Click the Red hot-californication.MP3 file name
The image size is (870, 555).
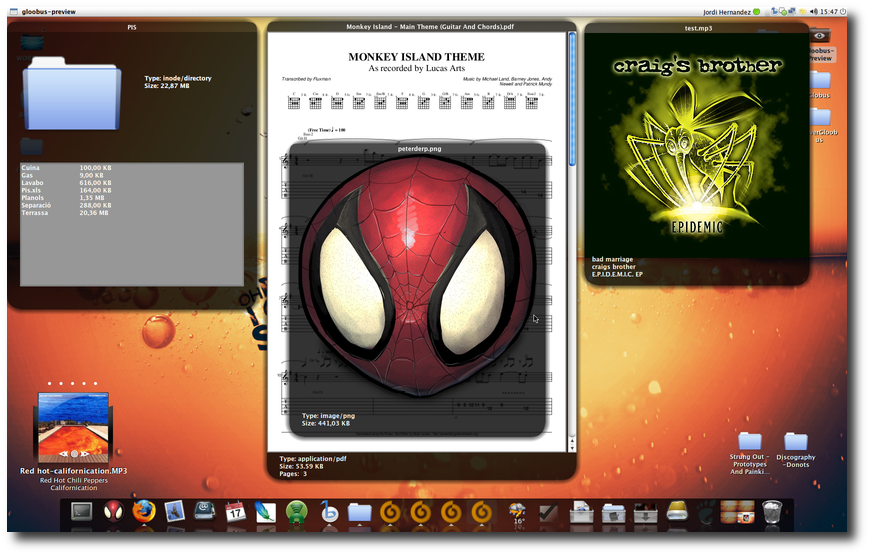tap(74, 471)
